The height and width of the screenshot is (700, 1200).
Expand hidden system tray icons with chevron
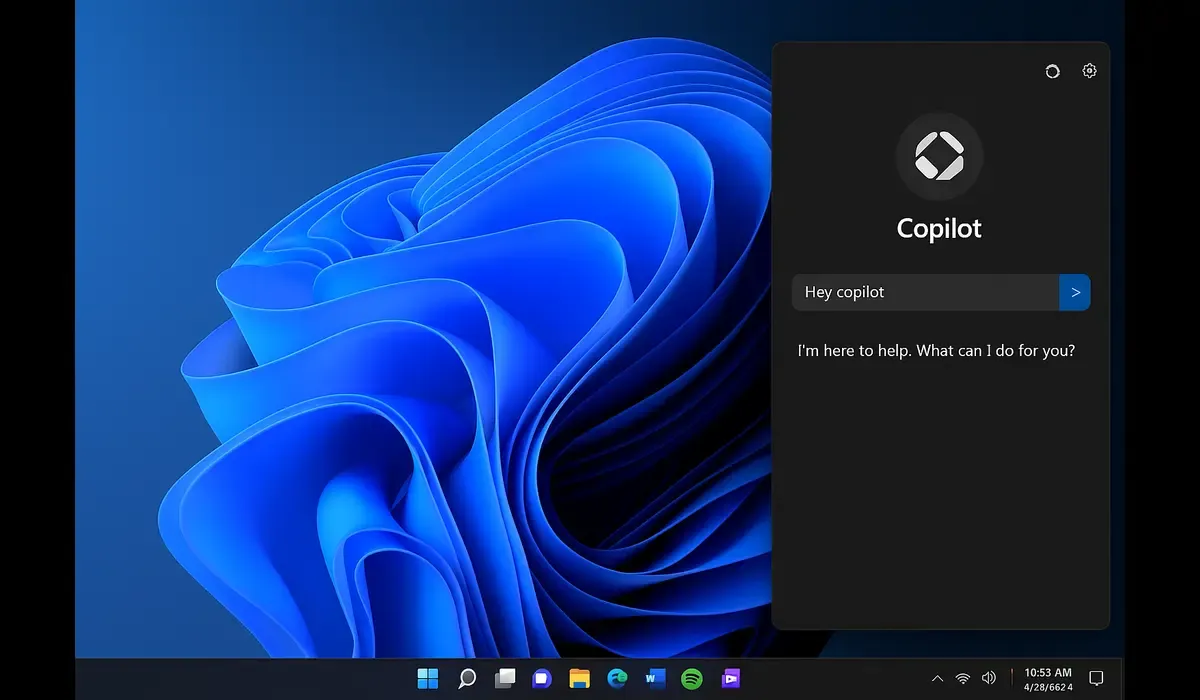click(x=937, y=678)
